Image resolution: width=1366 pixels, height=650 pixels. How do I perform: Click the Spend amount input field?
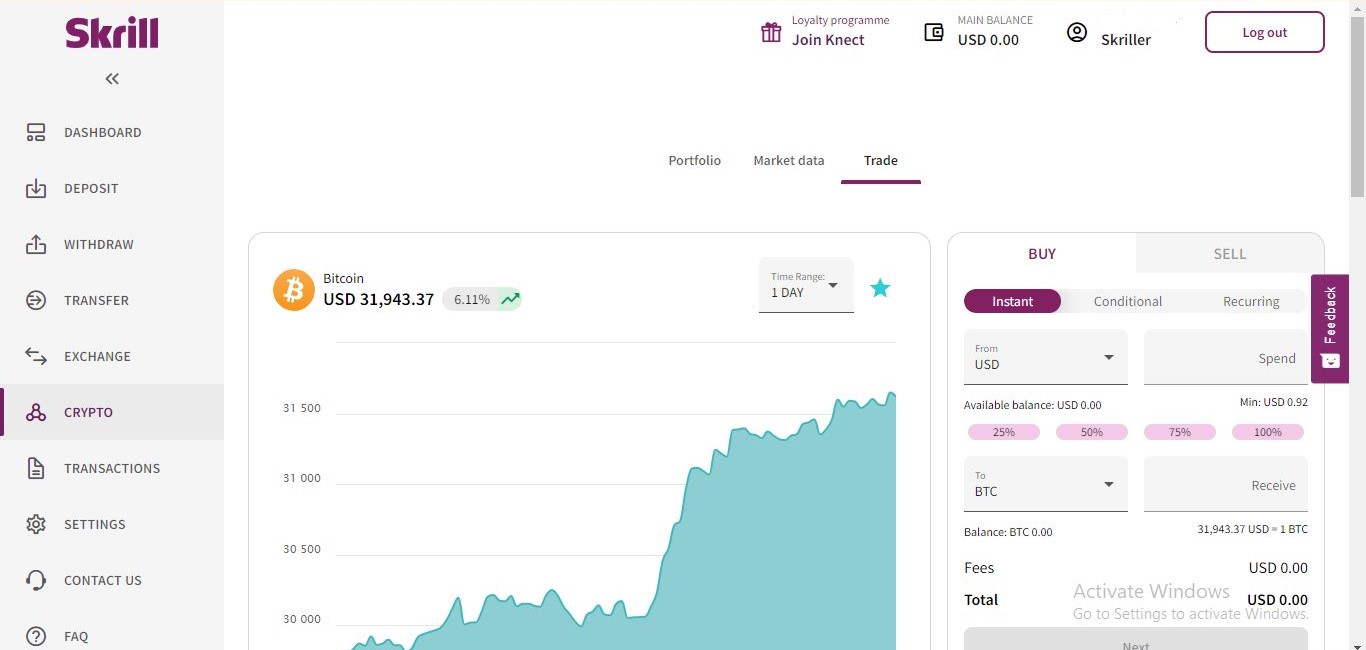[1226, 357]
